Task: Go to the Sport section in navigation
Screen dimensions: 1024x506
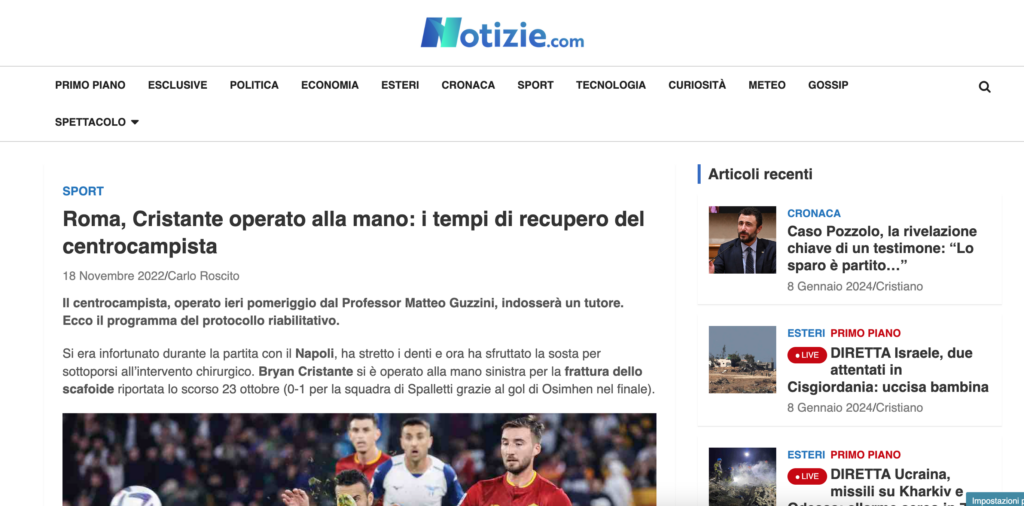Action: (536, 85)
